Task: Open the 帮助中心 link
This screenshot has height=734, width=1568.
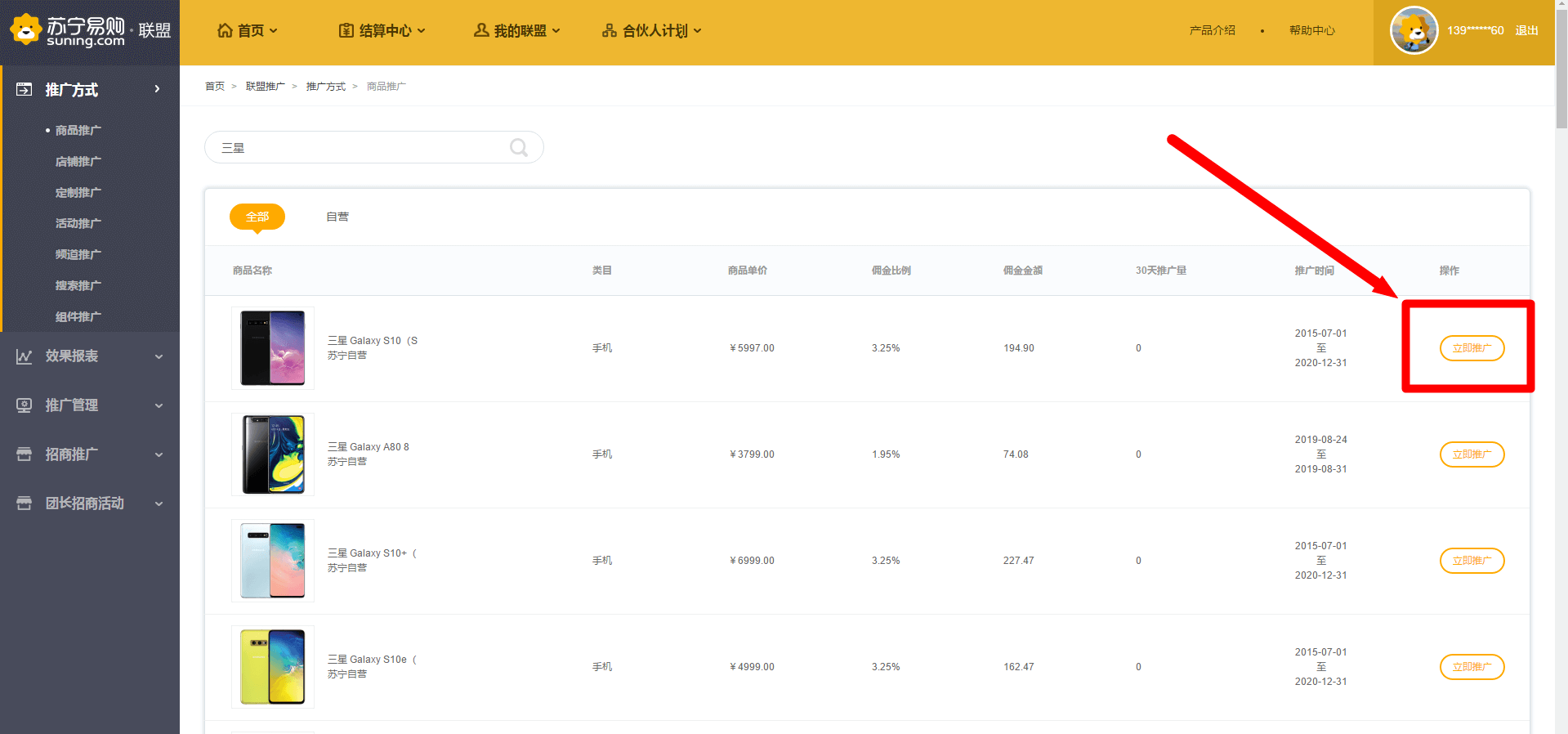Action: click(x=1312, y=30)
